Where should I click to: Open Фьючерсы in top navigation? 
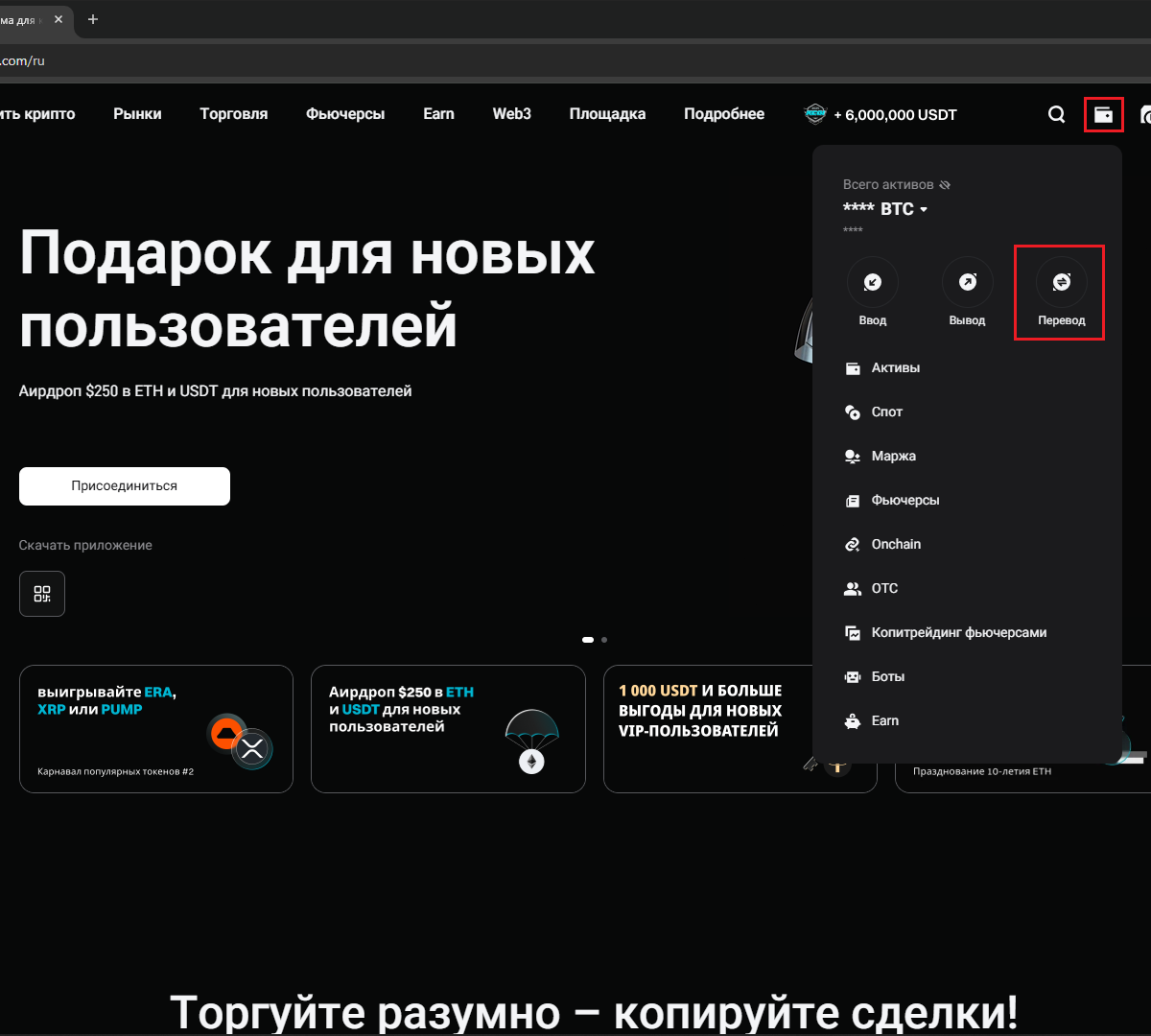[x=345, y=114]
